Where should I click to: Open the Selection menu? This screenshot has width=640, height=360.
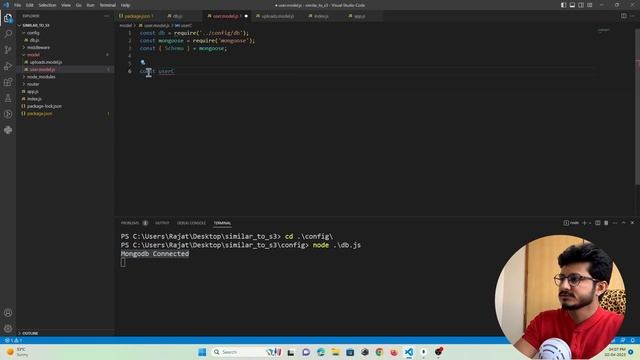[x=47, y=5]
